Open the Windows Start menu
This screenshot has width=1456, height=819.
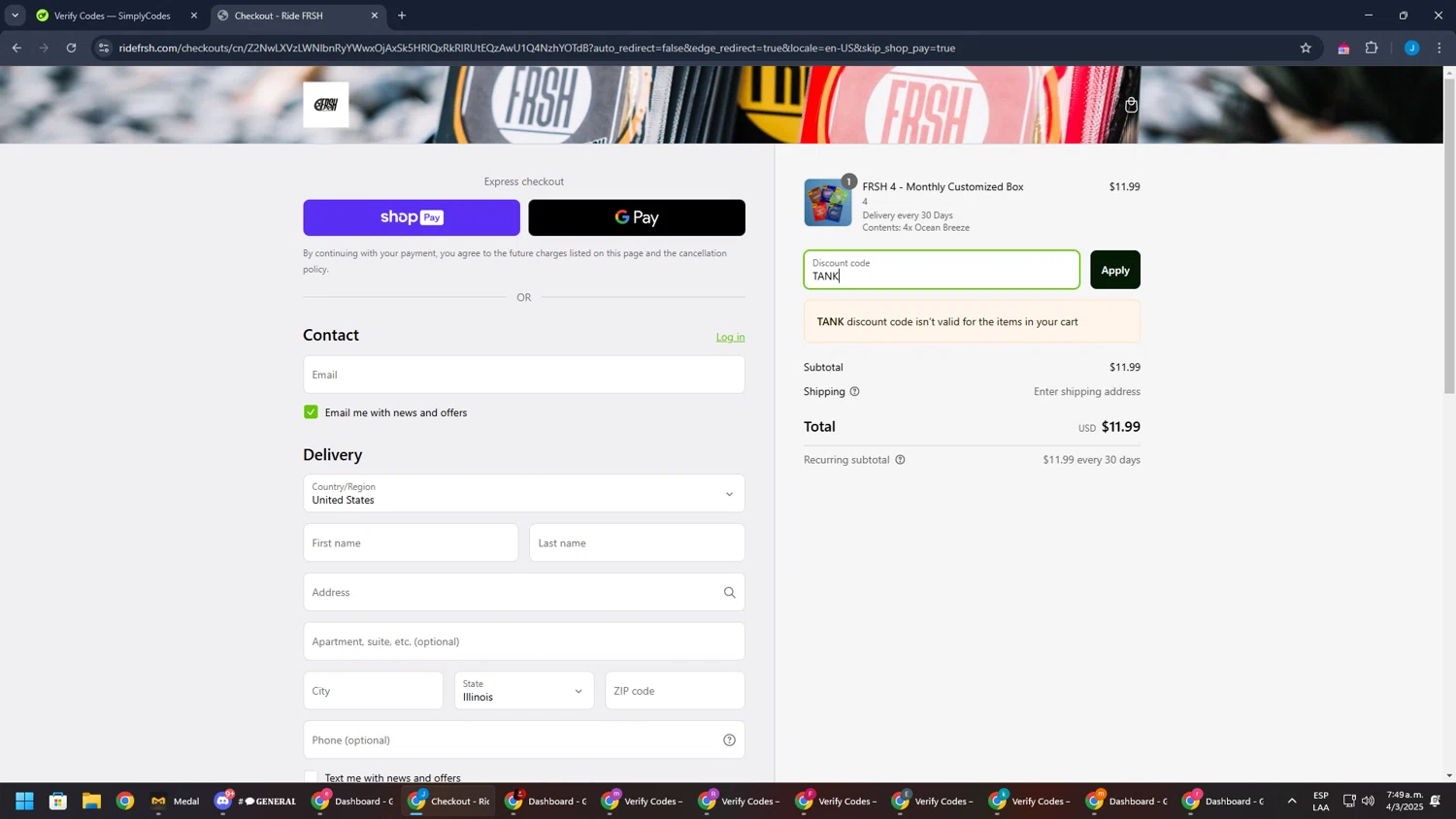tap(24, 802)
